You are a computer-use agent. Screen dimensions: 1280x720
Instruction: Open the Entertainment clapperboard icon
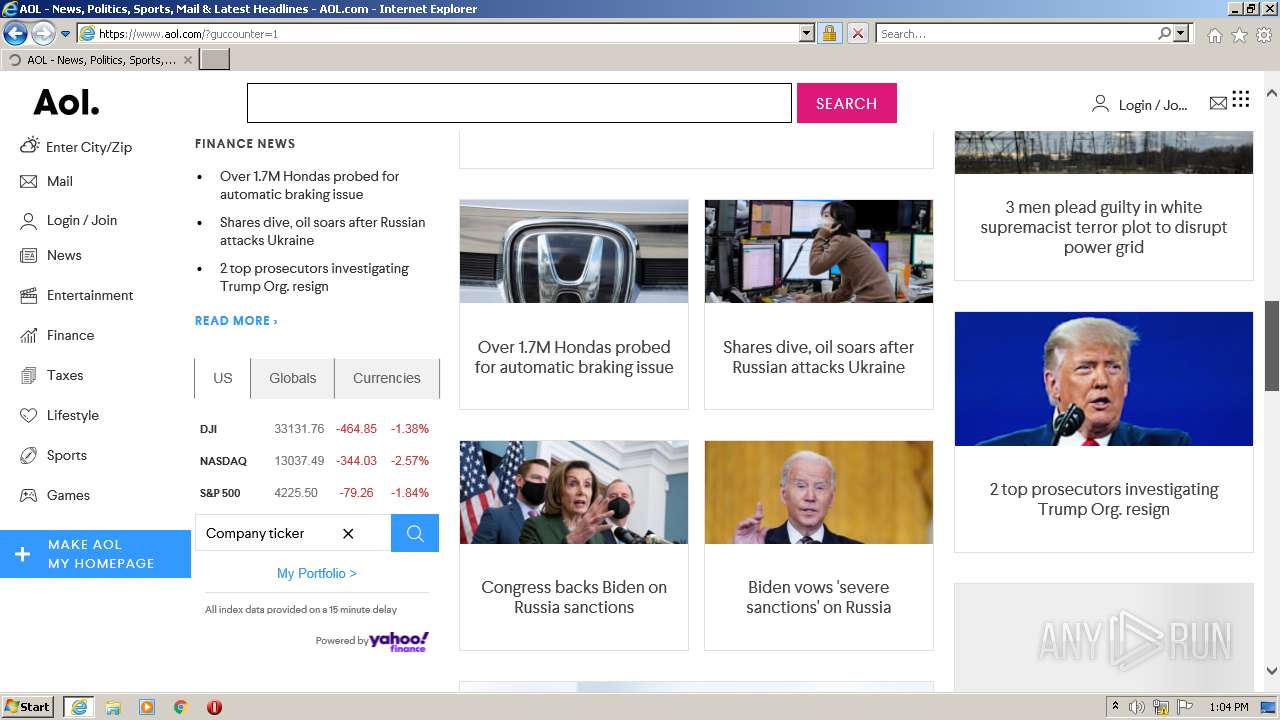pyautogui.click(x=28, y=296)
